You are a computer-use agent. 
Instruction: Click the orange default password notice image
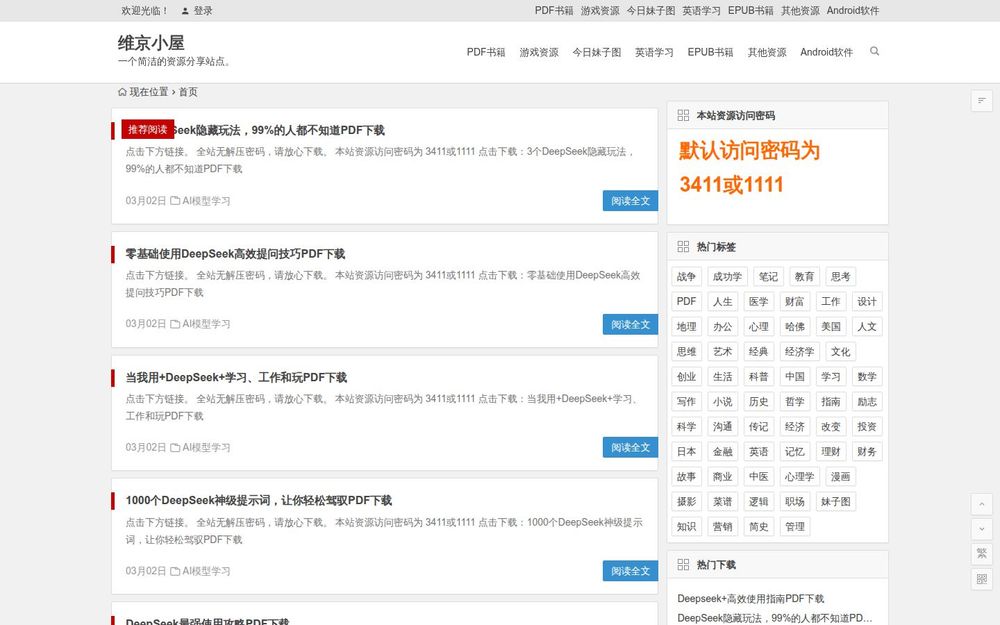(x=749, y=168)
